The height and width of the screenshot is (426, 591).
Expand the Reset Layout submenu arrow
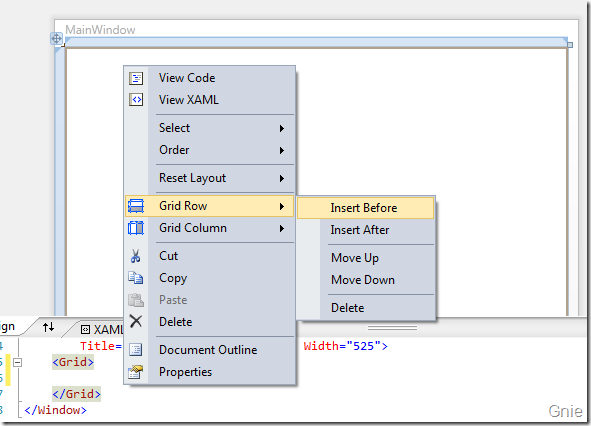282,178
